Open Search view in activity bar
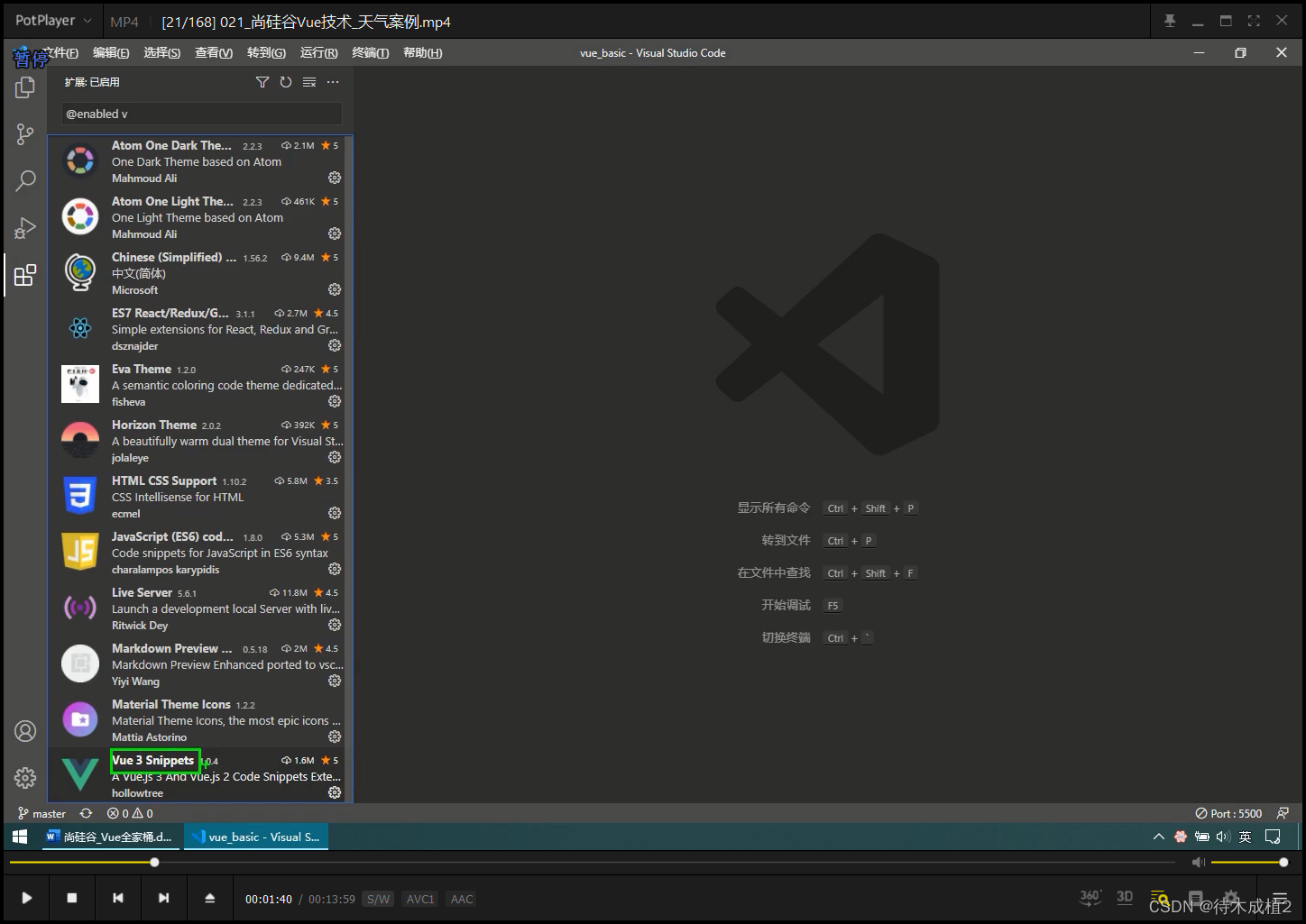The image size is (1306, 924). (25, 181)
